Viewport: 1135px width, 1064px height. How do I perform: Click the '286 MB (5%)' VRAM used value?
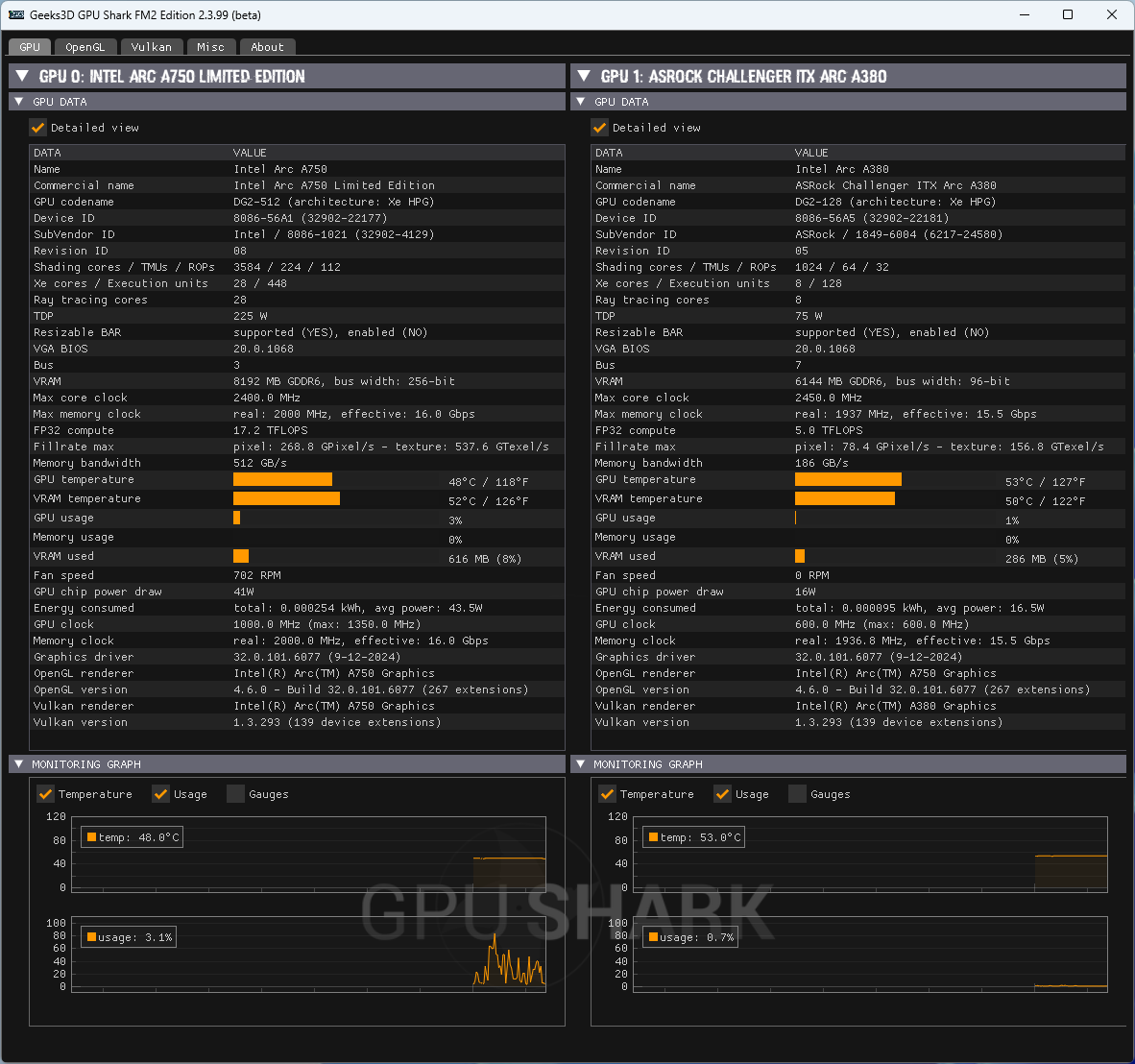coord(1042,559)
